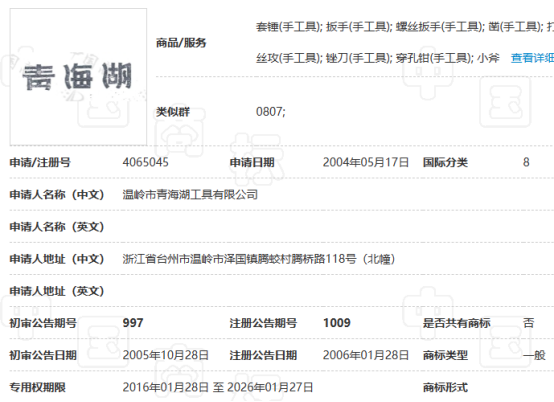This screenshot has height=402, width=554.
Task: Click the 是否共有商标 label
Action: [x=456, y=323]
